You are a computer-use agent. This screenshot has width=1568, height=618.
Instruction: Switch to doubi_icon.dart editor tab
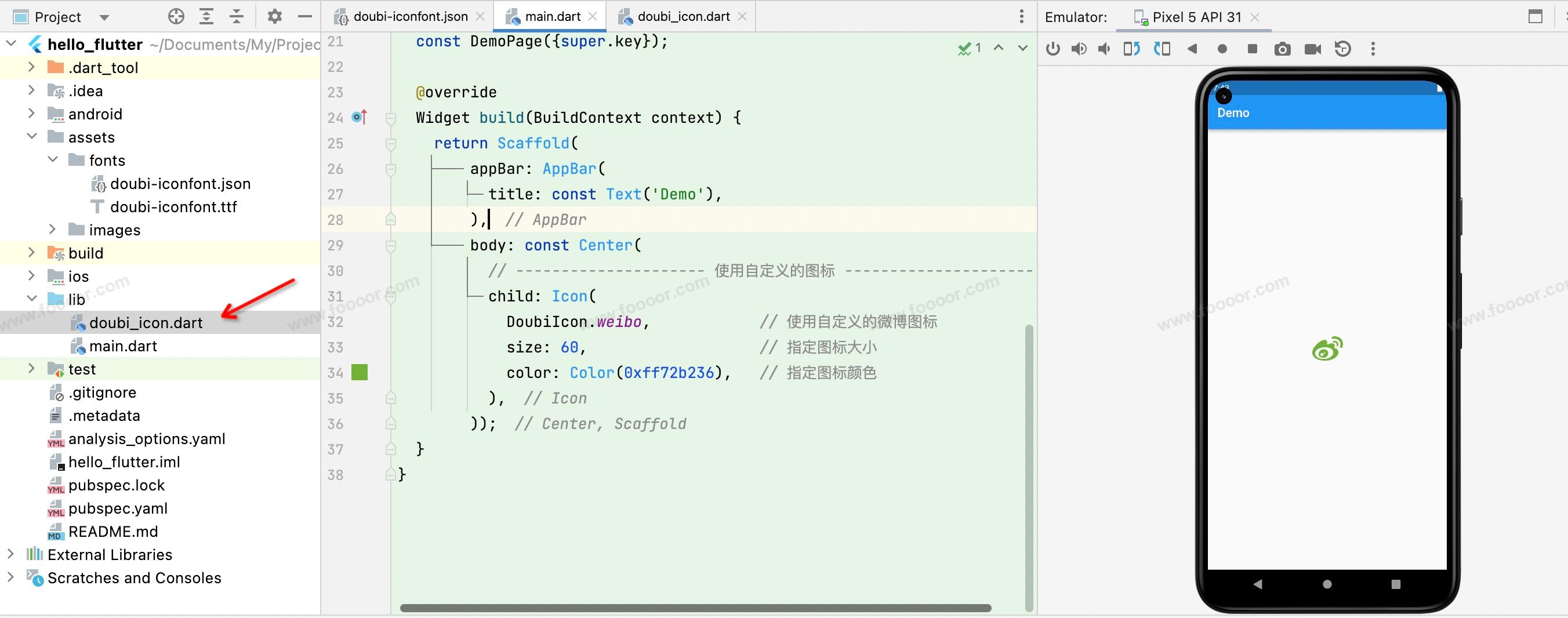pos(683,16)
